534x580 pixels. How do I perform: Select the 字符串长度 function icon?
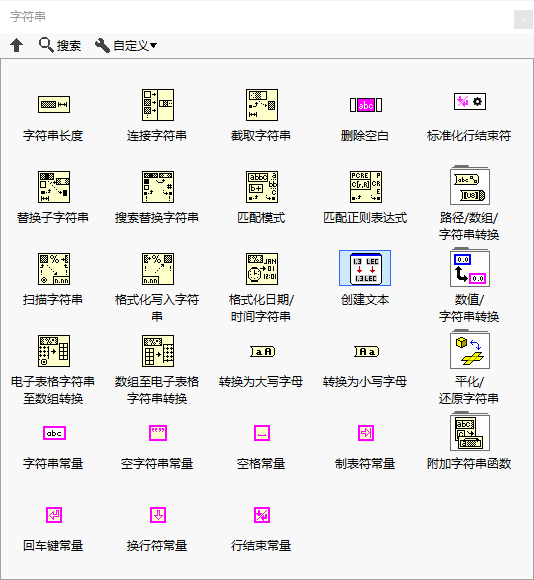pos(54,105)
